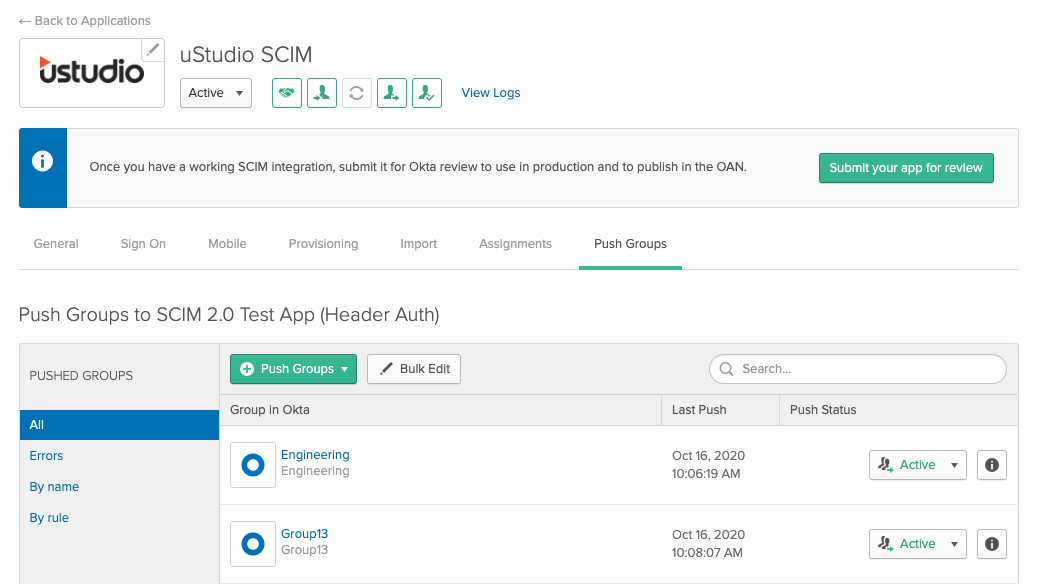Filter pushed groups By rule
Viewport: 1051px width, 584px height.
[x=49, y=518]
